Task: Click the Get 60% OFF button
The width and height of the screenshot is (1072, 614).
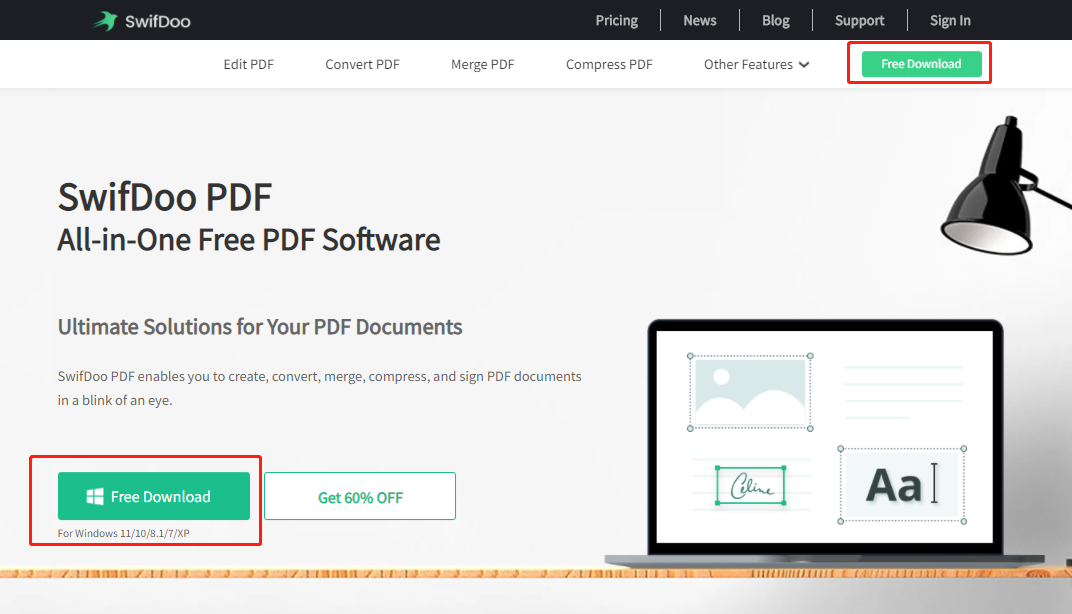Action: coord(360,496)
